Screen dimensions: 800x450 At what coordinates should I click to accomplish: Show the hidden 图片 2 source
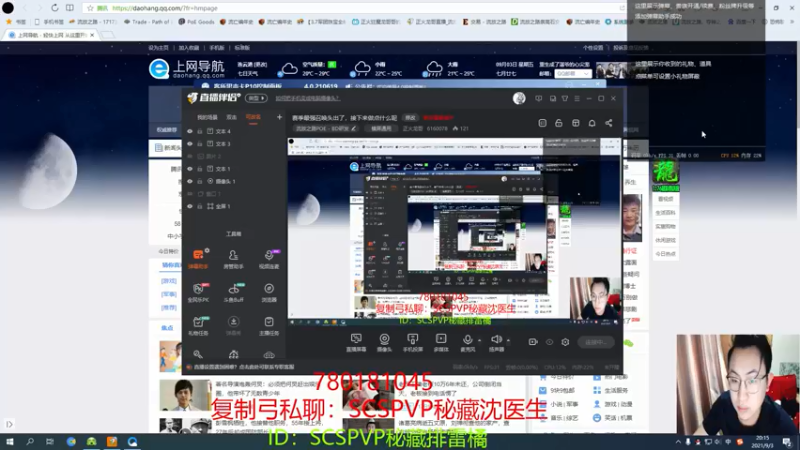pos(190,156)
